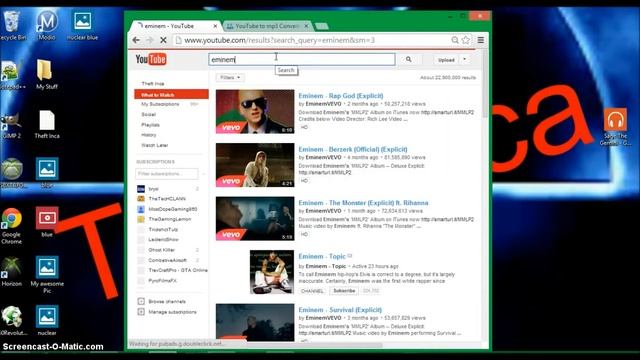
Task: Click the Berzerk video thumbnail
Action: (255, 165)
